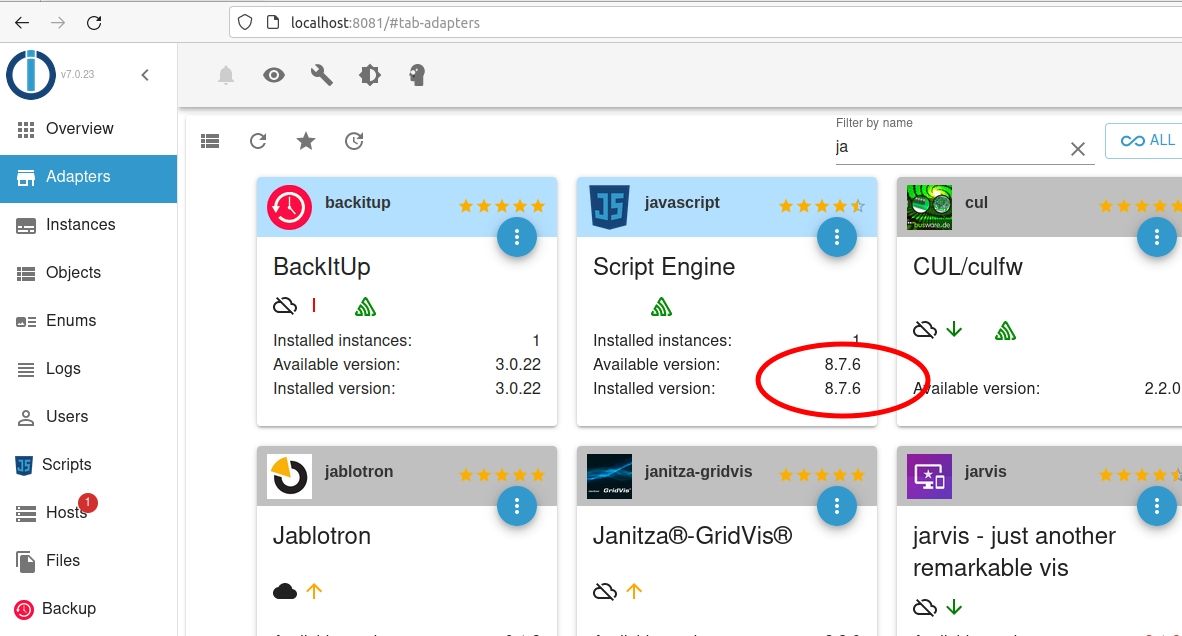
Task: Open the notifications bell
Action: pos(226,75)
